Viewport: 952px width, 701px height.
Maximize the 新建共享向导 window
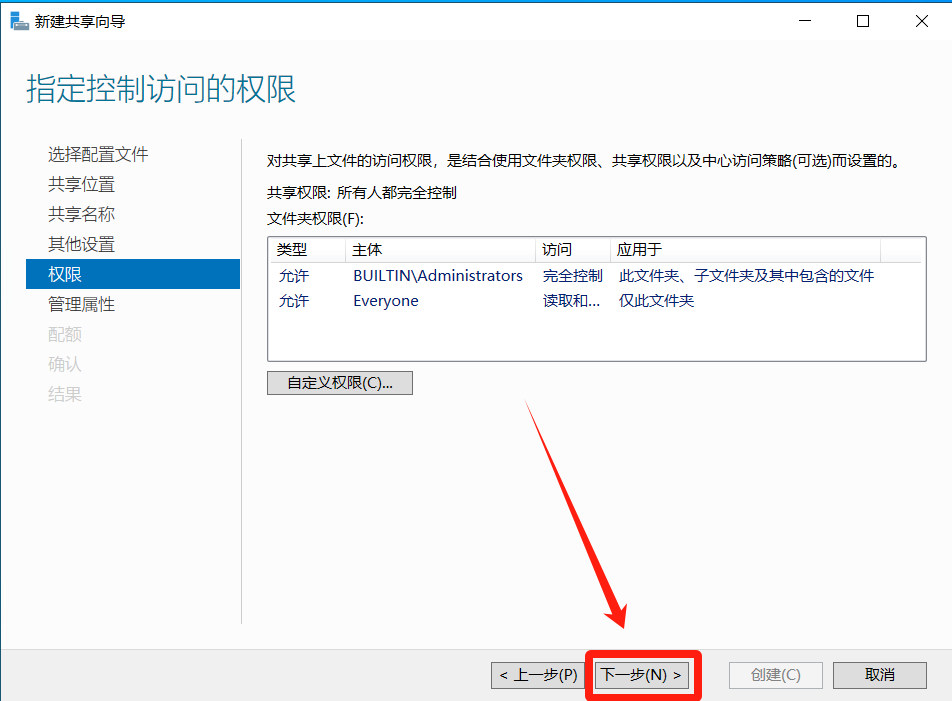point(863,21)
